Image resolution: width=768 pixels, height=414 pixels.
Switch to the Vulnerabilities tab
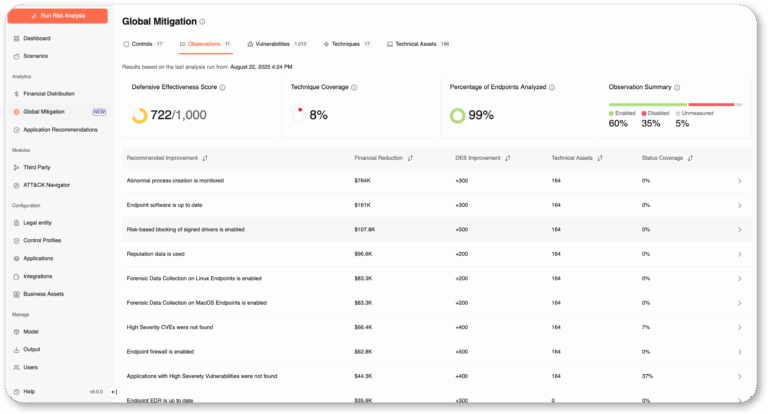(277, 44)
